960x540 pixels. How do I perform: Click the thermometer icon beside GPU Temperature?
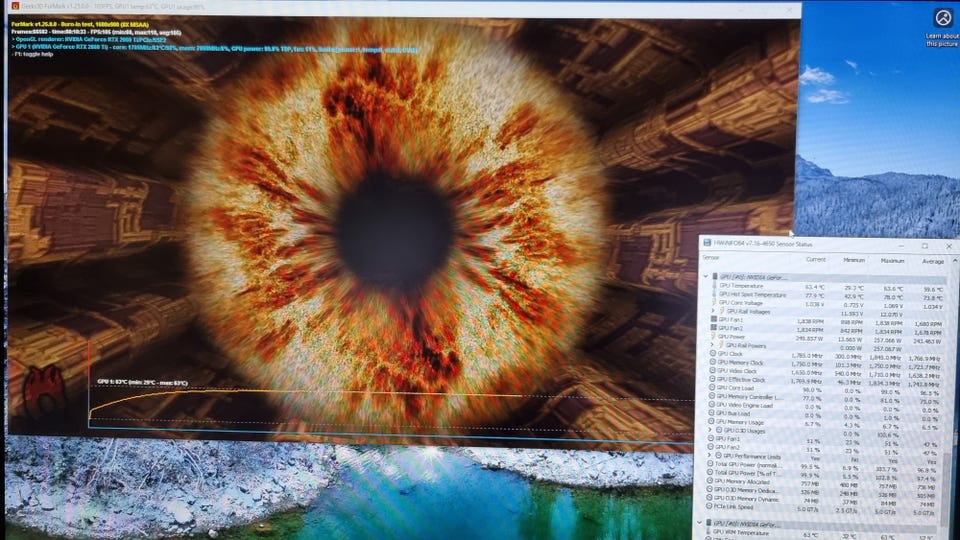click(714, 286)
